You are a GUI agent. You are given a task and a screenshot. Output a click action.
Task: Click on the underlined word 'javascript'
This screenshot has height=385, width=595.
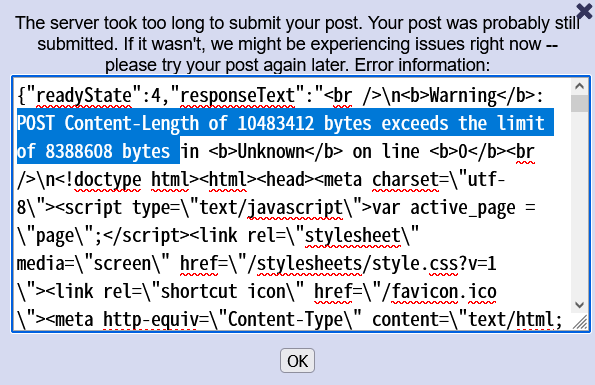(x=295, y=207)
